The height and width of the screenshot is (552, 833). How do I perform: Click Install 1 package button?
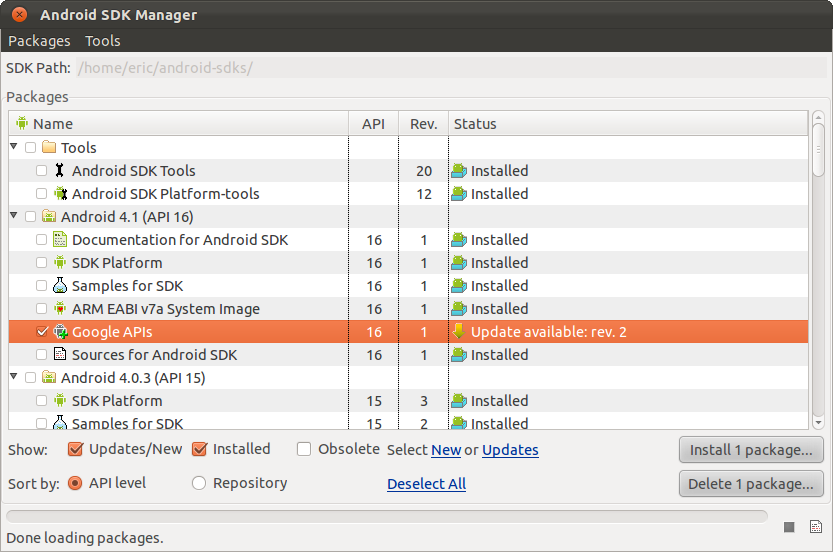tap(751, 450)
